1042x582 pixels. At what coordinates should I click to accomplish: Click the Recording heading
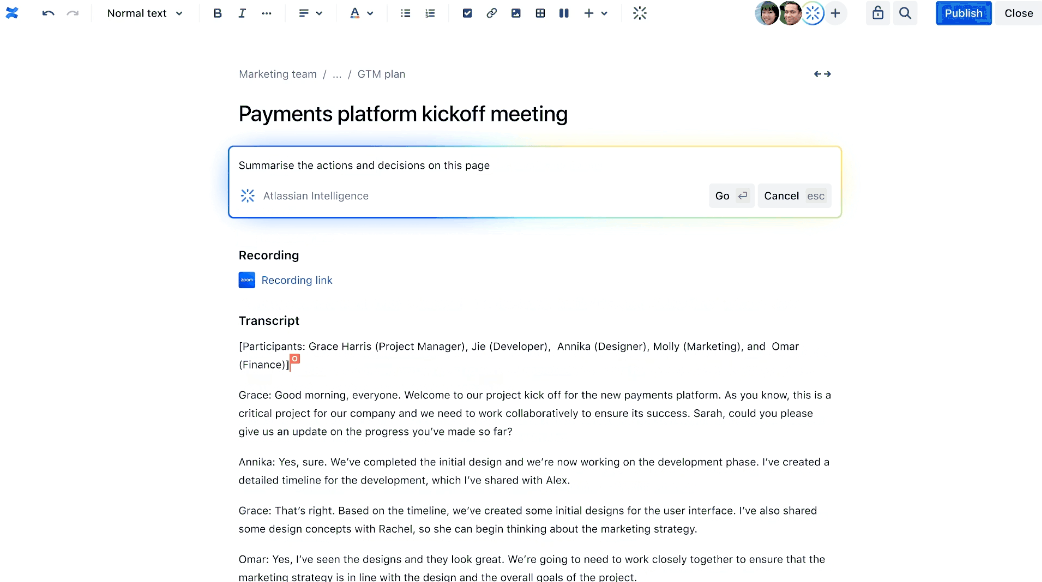click(268, 255)
